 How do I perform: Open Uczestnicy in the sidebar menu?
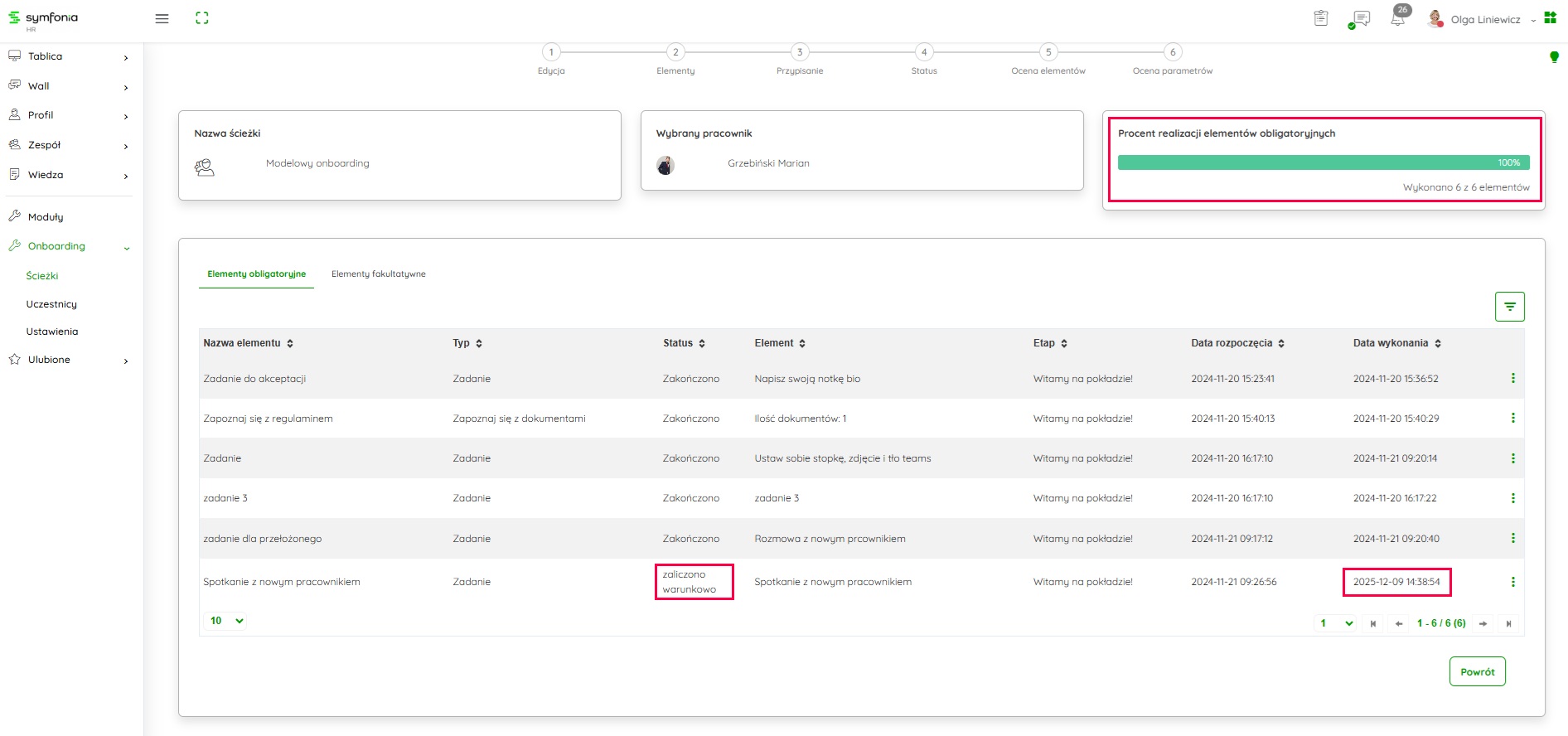coord(51,304)
